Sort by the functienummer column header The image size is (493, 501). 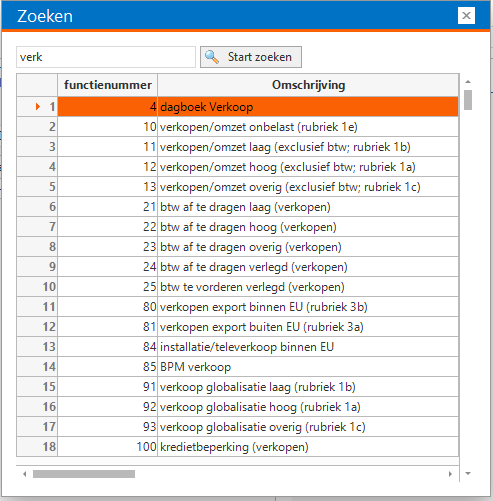click(108, 85)
